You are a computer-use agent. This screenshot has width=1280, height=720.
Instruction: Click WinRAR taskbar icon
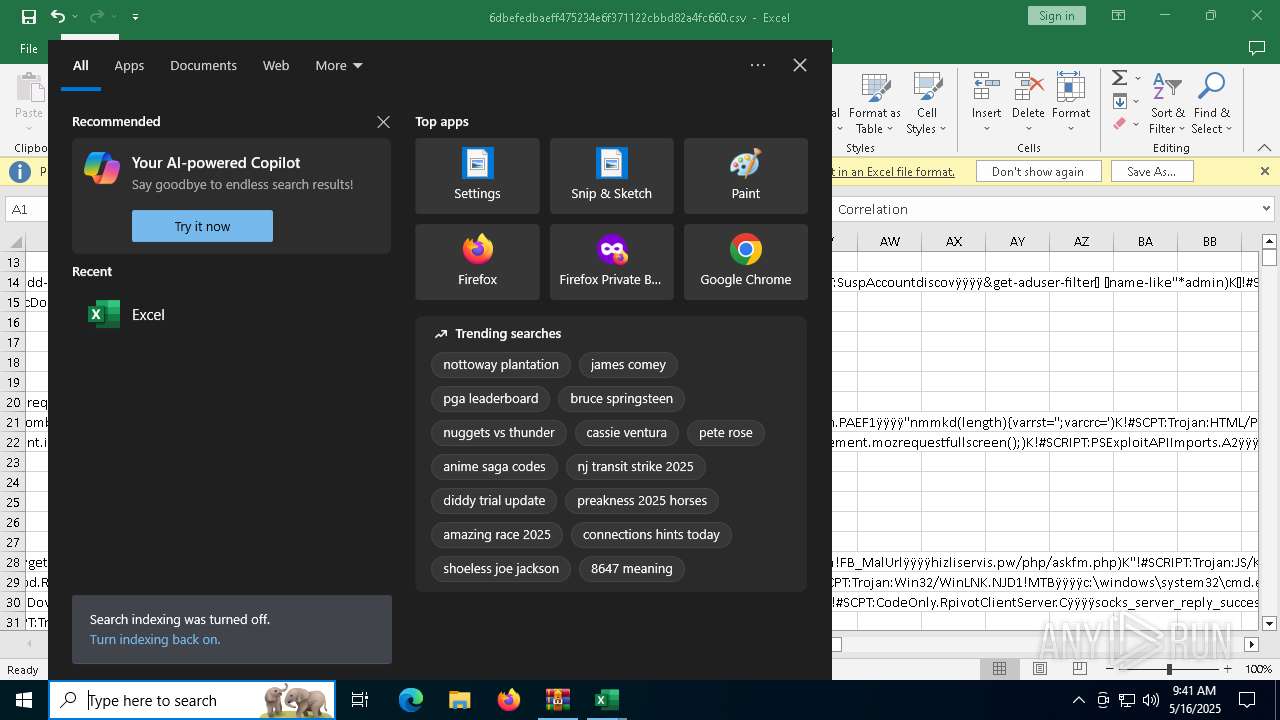tap(557, 700)
